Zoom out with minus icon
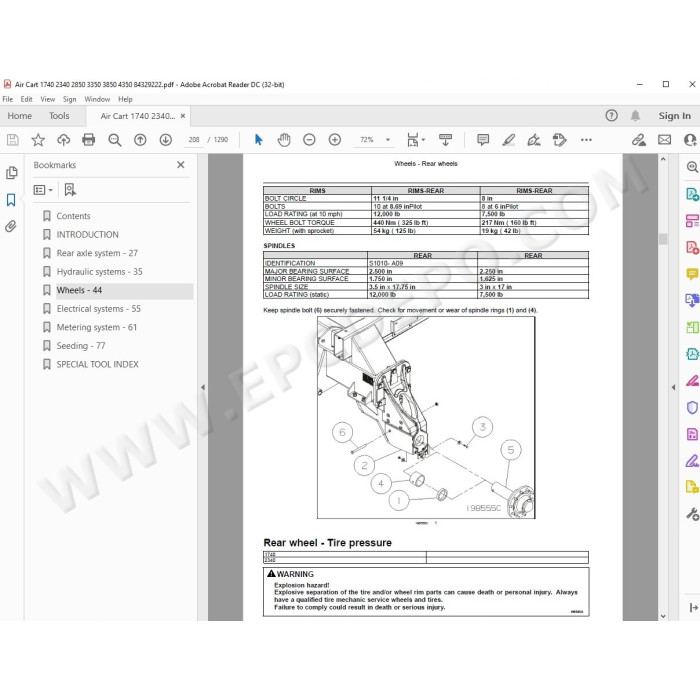700x700 pixels. pyautogui.click(x=309, y=140)
